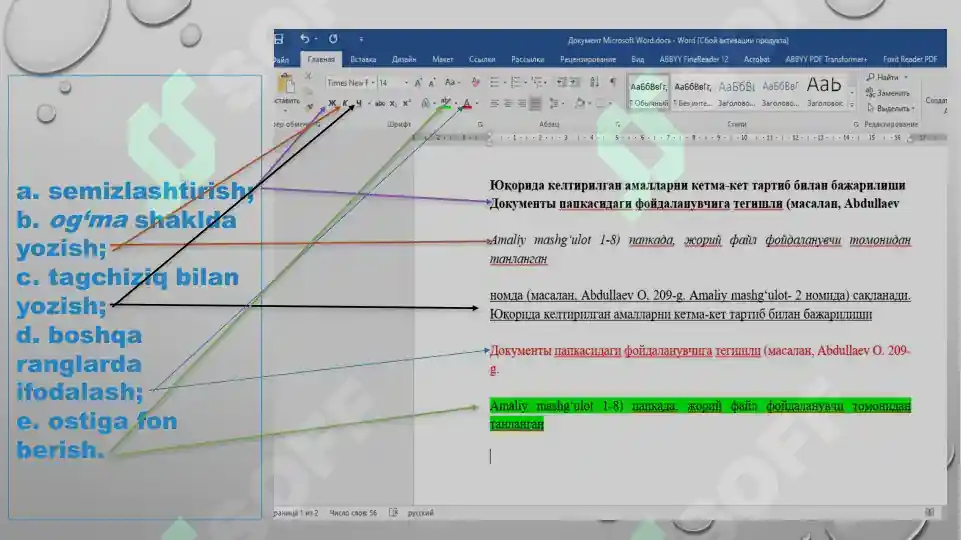Screen dimensions: 961x540
Task: Switch to the Рассылки (Mailings) tab
Action: [528, 59]
